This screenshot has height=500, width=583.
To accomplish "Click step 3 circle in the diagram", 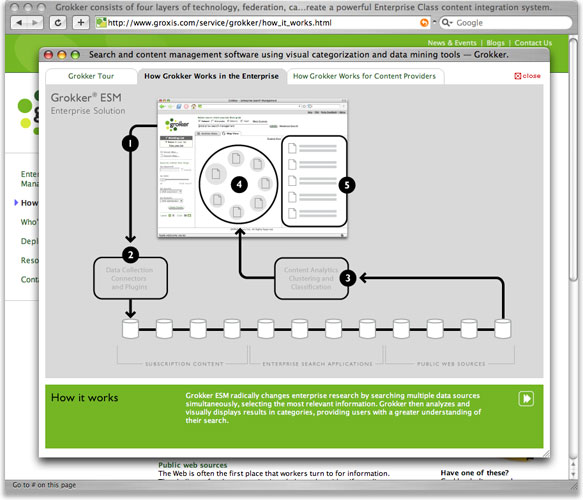I will click(x=348, y=278).
